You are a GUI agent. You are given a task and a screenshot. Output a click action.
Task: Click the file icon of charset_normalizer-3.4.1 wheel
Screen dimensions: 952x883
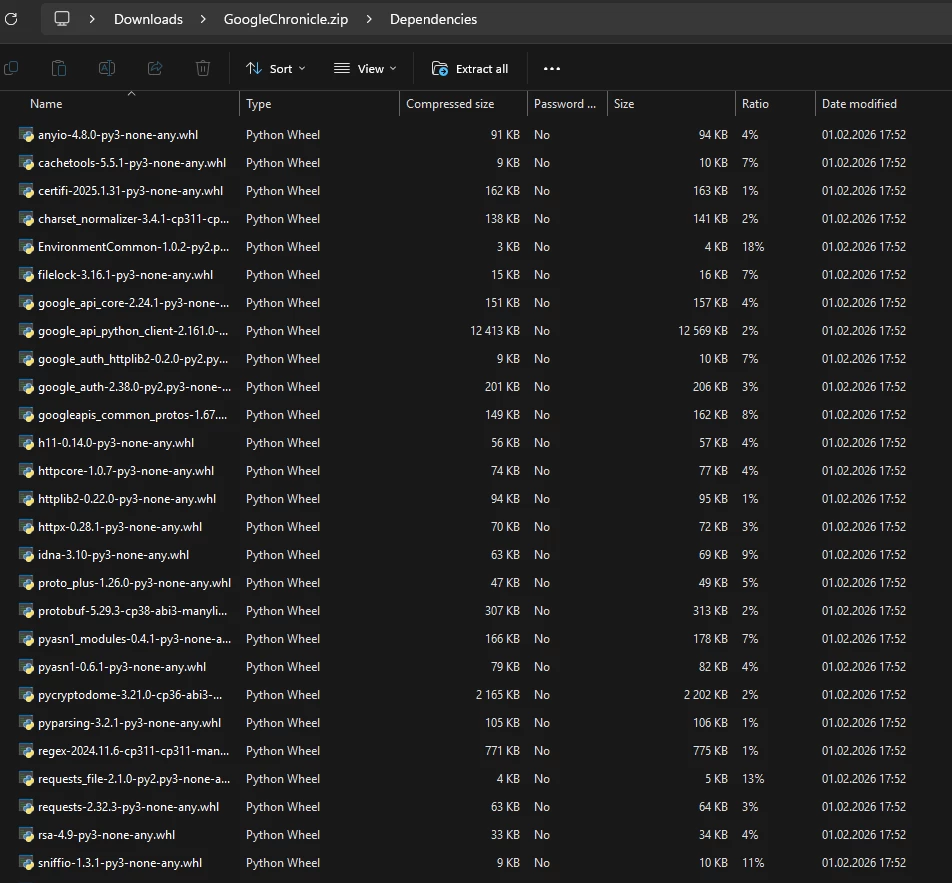26,219
